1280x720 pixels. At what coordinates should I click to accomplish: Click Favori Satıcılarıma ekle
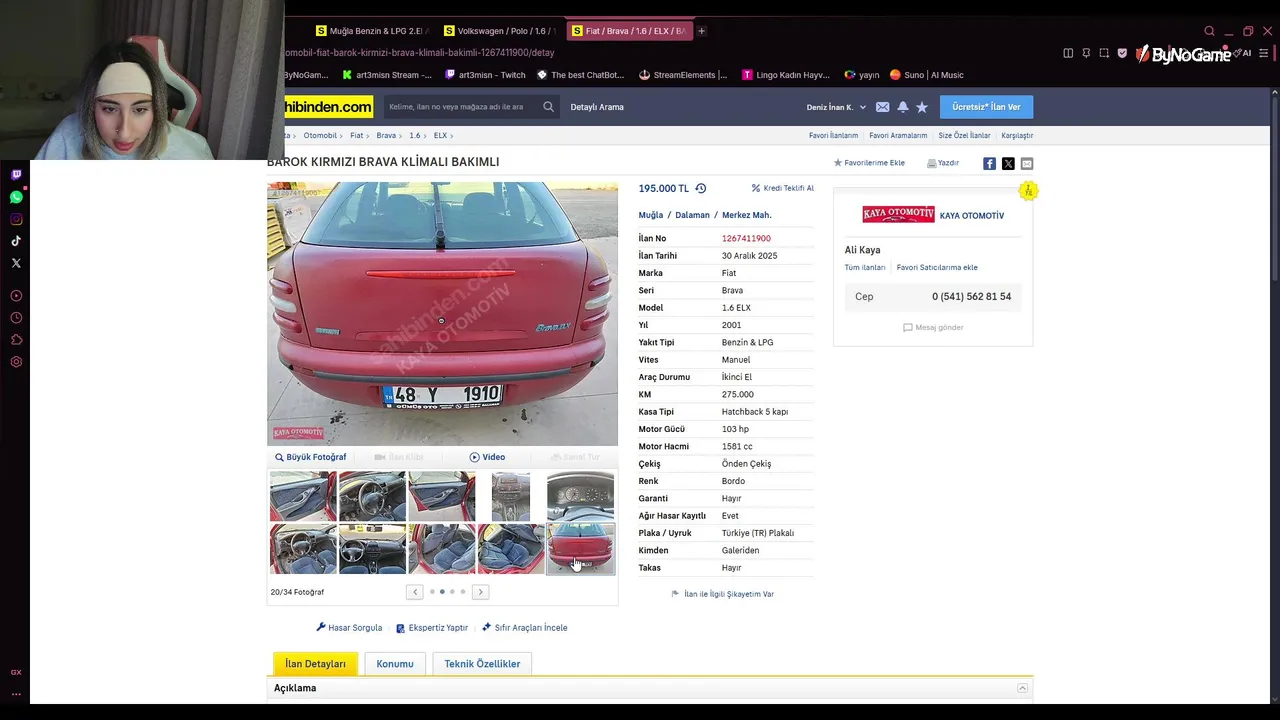tap(937, 267)
